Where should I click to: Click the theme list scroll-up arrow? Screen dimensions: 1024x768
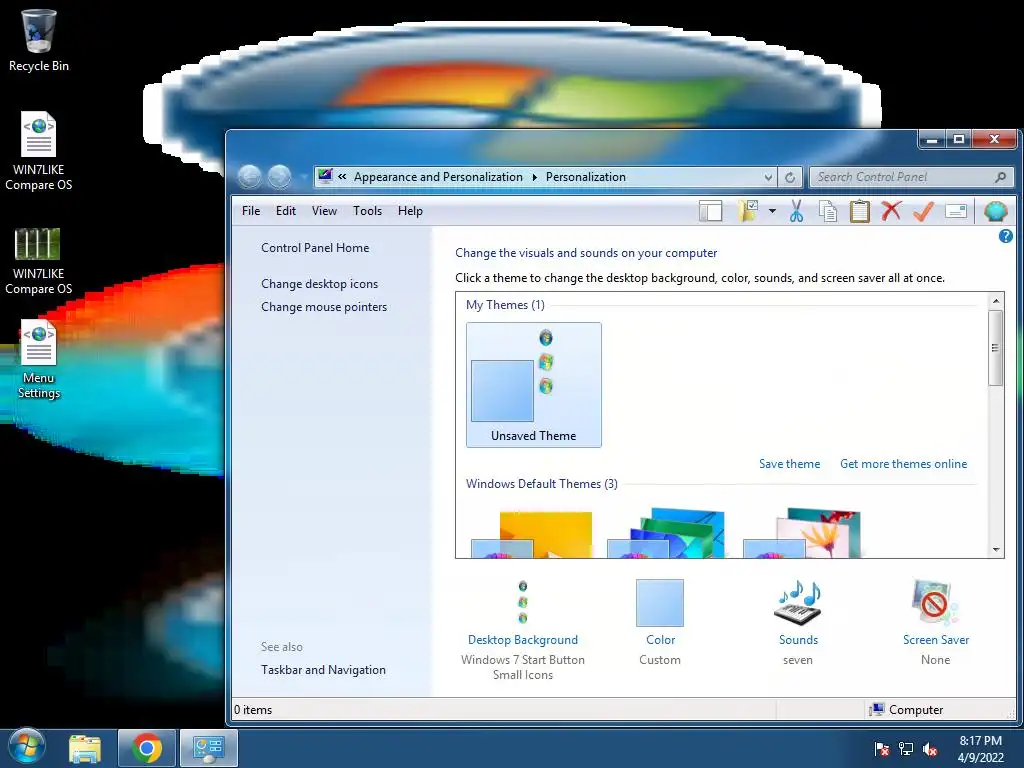tap(995, 301)
